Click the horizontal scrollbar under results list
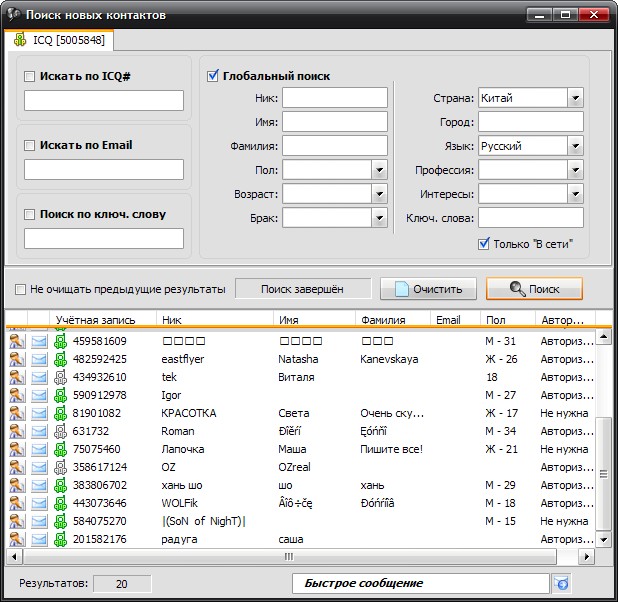 (x=288, y=556)
